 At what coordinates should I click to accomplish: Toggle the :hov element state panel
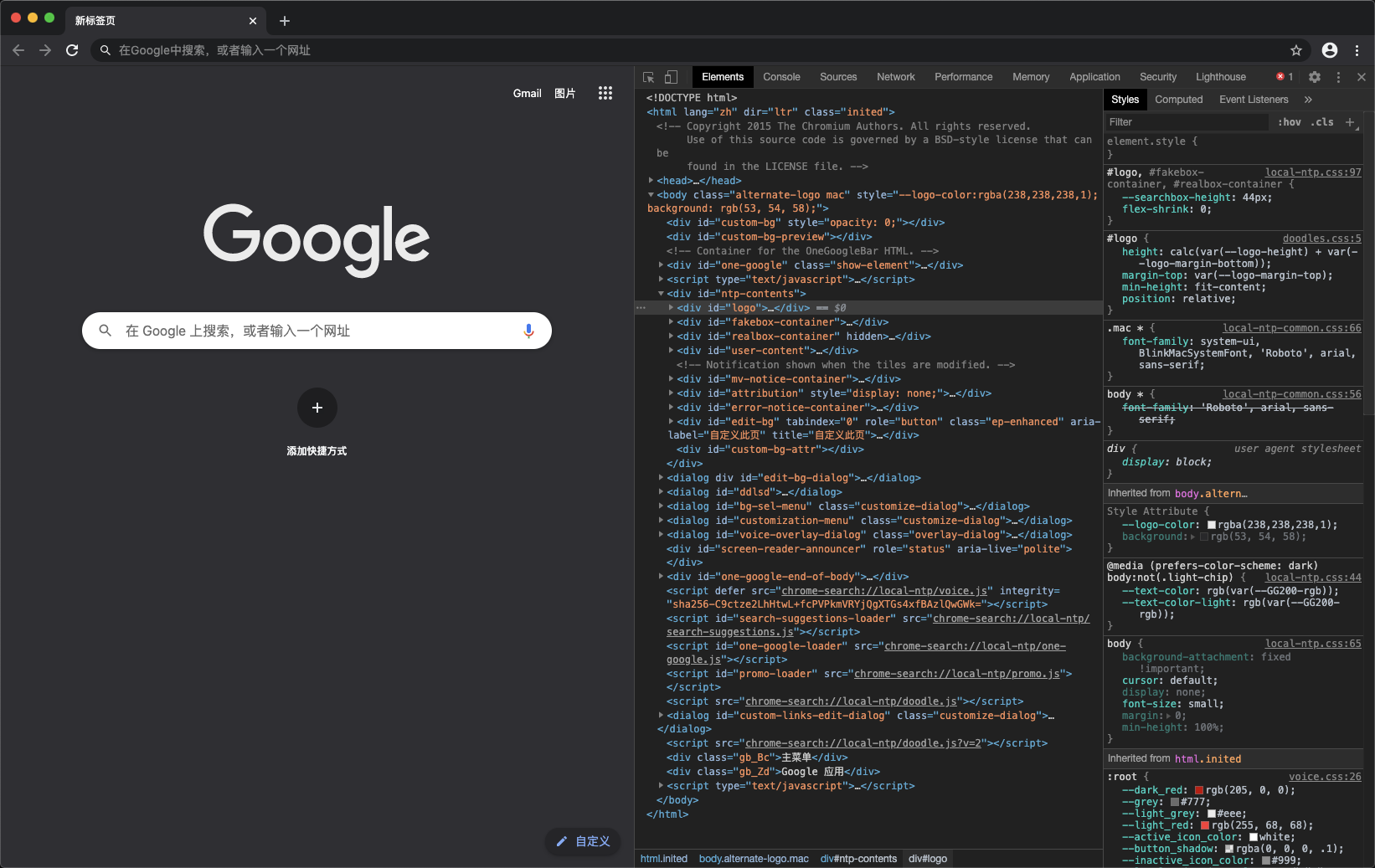[1290, 122]
